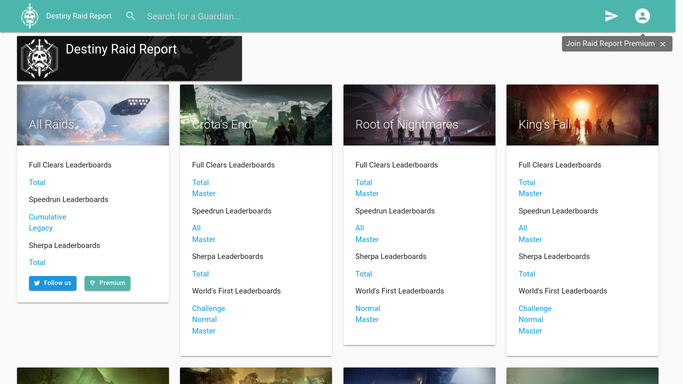This screenshot has height=384, width=683.
Task: Open Crota's End Challenge World's First leaderboard
Action: (208, 308)
